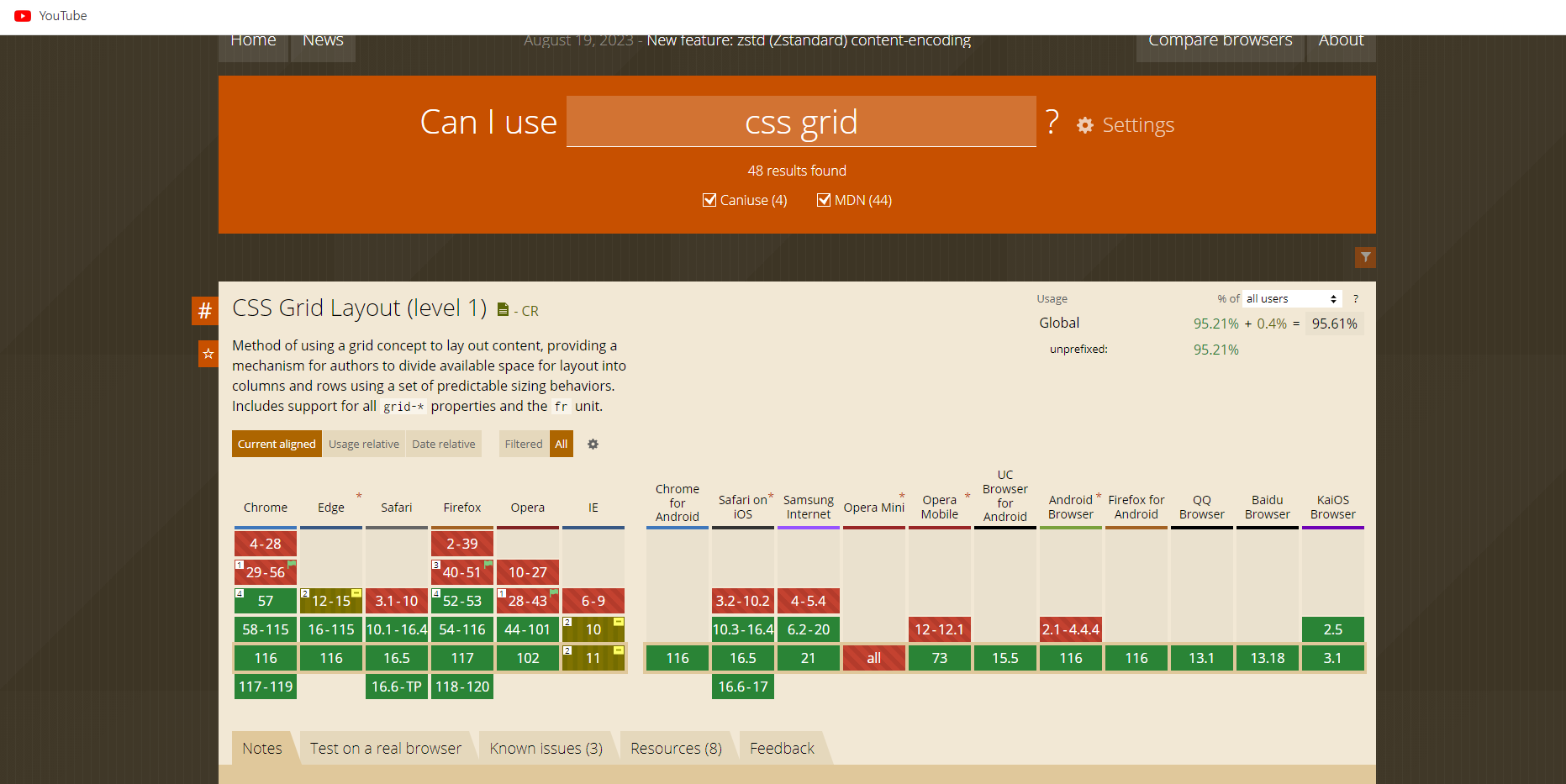The image size is (1566, 784).
Task: Switch to Usage relative view
Action: click(x=364, y=444)
